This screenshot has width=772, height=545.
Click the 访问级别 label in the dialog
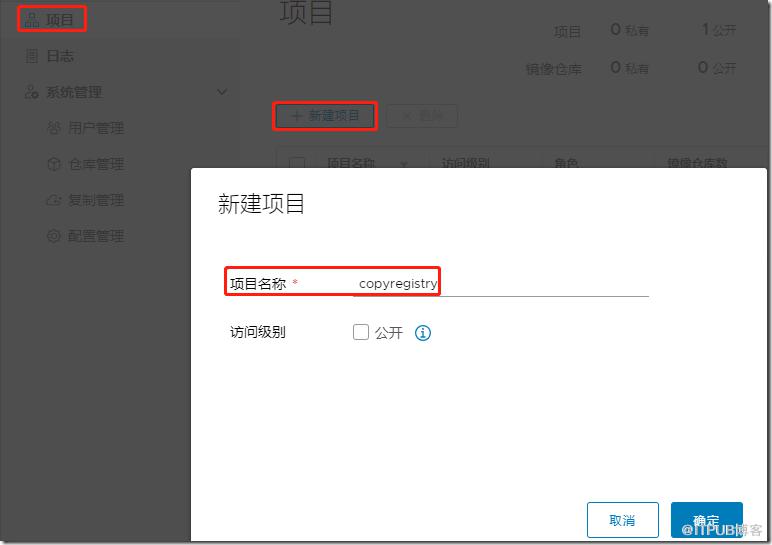[x=257, y=332]
